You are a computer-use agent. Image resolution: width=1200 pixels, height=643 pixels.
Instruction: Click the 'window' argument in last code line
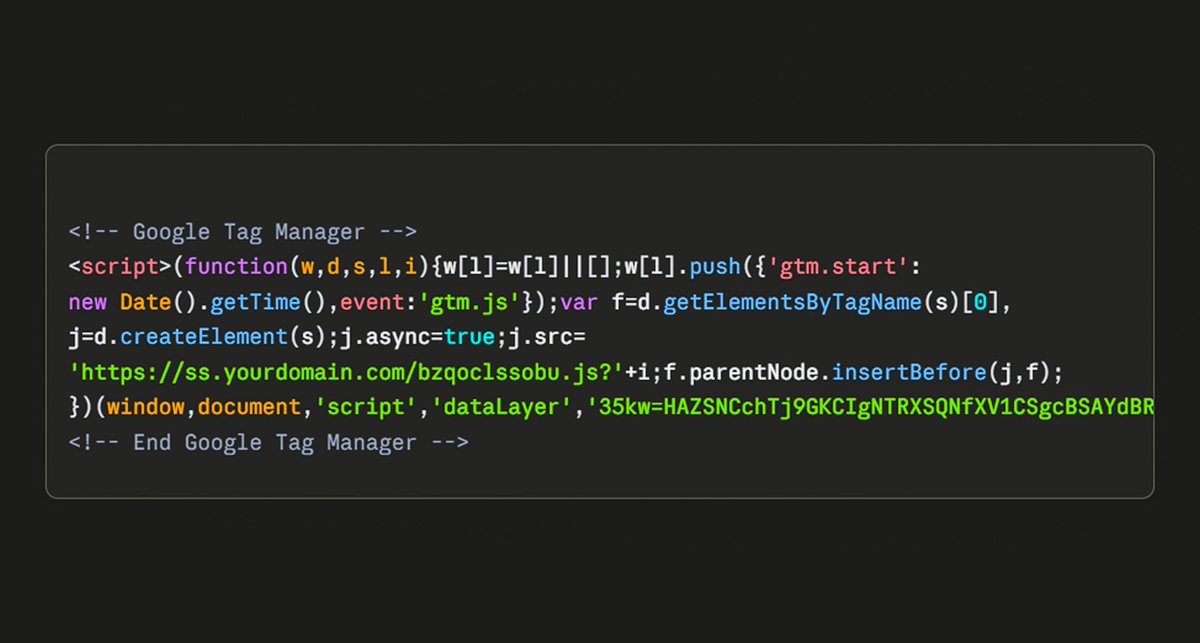(145, 407)
